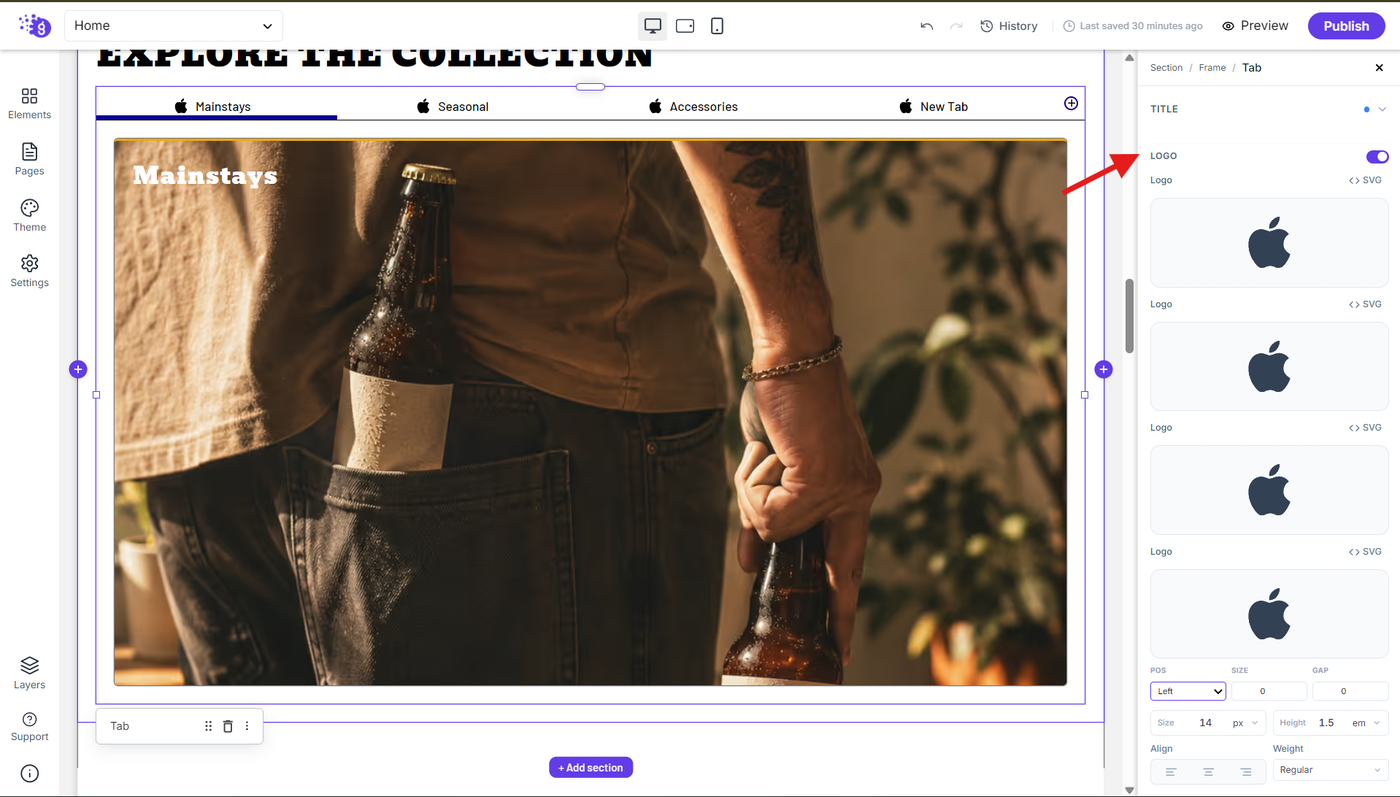Screen dimensions: 1400x797
Task: Open the logo position Left dropdown
Action: pos(1188,691)
